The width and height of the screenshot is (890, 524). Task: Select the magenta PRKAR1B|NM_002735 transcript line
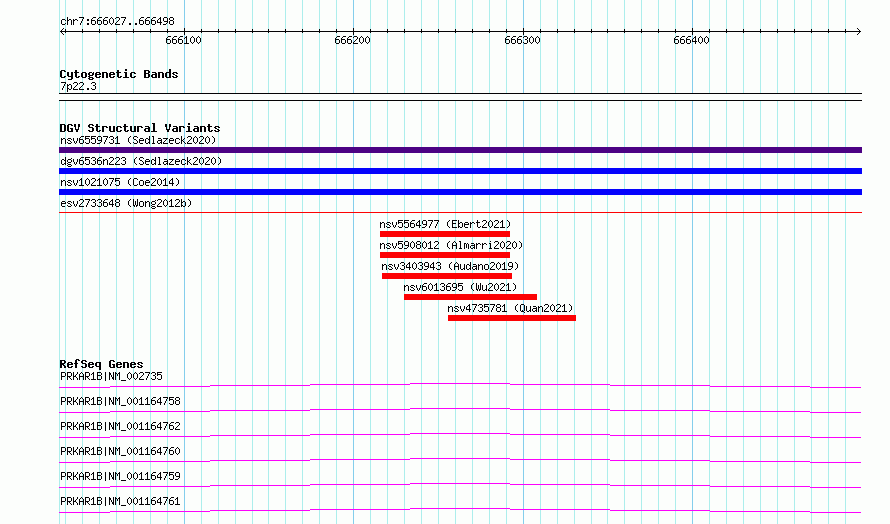(460, 385)
